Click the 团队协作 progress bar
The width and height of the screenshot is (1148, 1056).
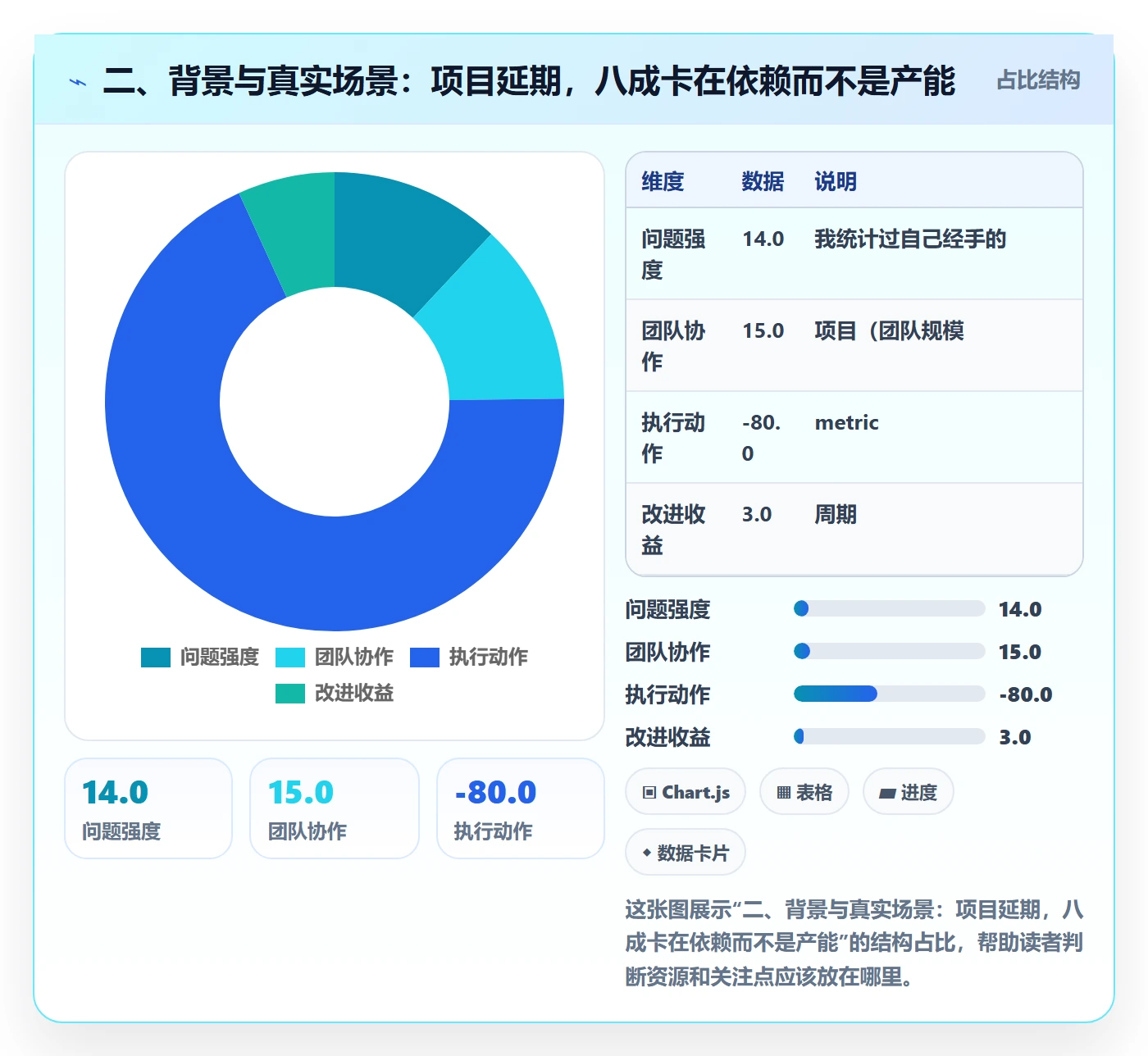[890, 651]
